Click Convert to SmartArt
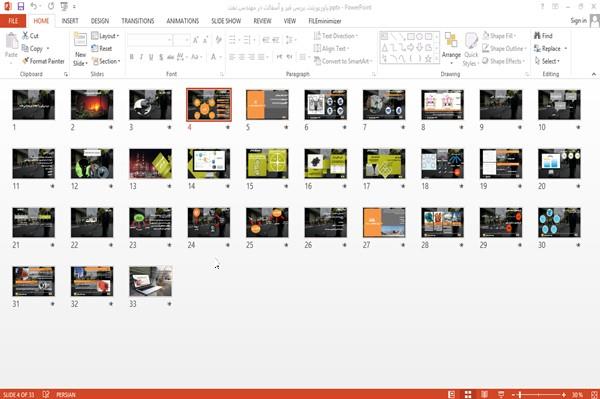This screenshot has height=399, width=600. [343, 61]
